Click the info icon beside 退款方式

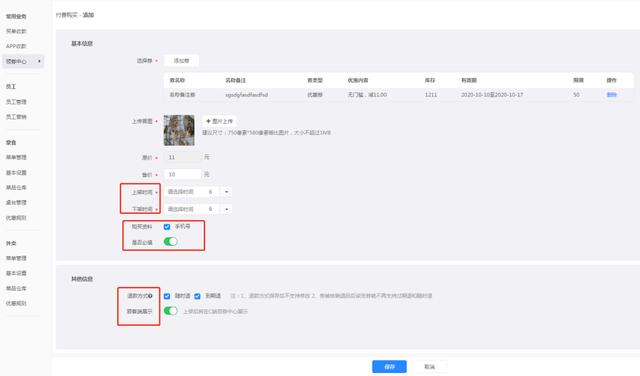(x=150, y=296)
